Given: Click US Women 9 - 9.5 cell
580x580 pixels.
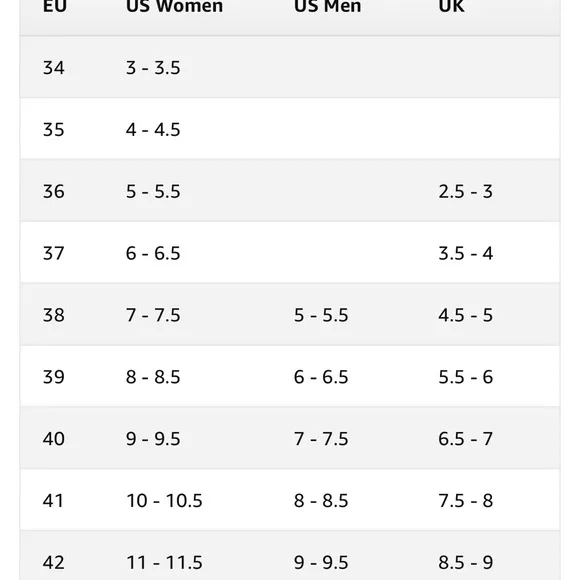Looking at the screenshot, I should click(153, 439).
